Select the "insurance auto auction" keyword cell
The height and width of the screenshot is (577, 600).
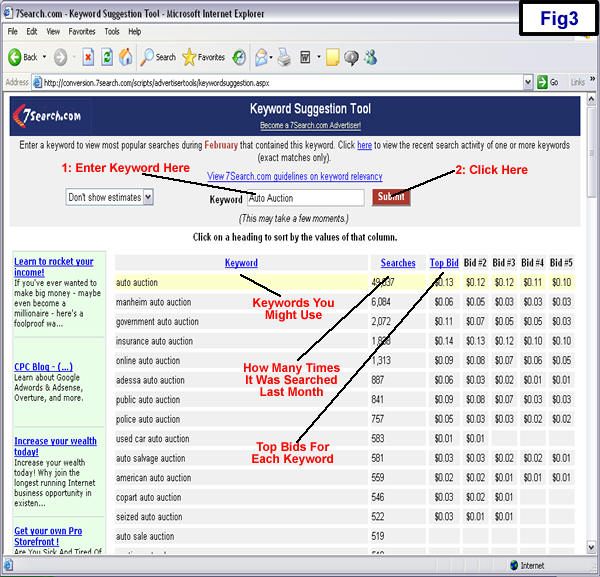(x=241, y=341)
